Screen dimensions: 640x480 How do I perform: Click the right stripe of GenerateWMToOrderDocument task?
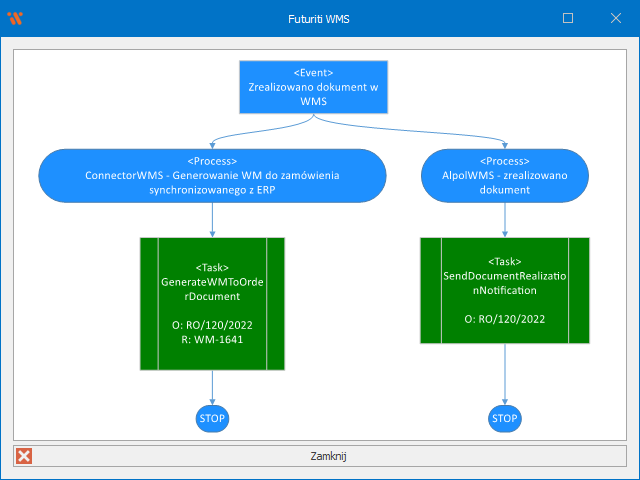pyautogui.click(x=276, y=303)
